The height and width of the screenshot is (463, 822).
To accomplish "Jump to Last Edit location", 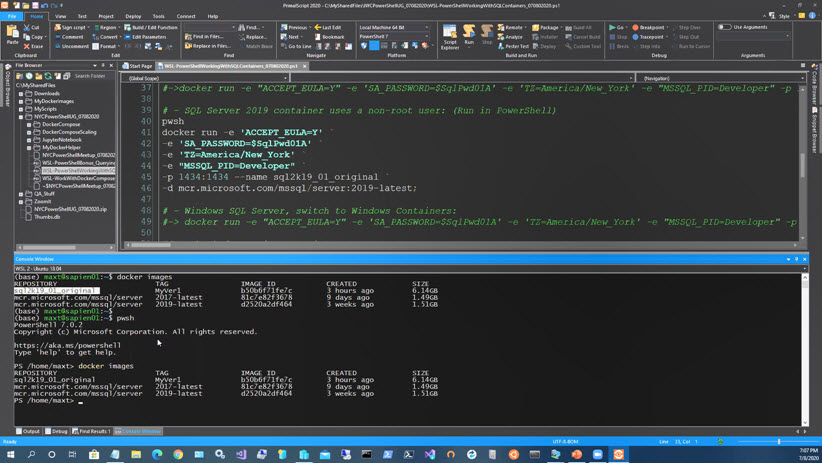I will [x=328, y=27].
